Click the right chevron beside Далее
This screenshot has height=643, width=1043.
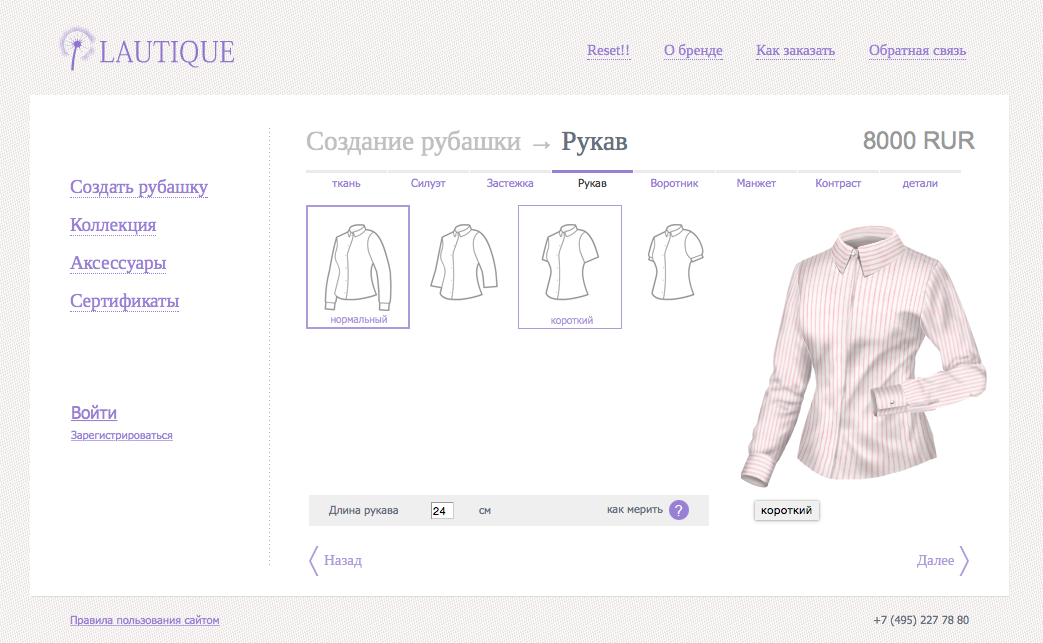964,561
